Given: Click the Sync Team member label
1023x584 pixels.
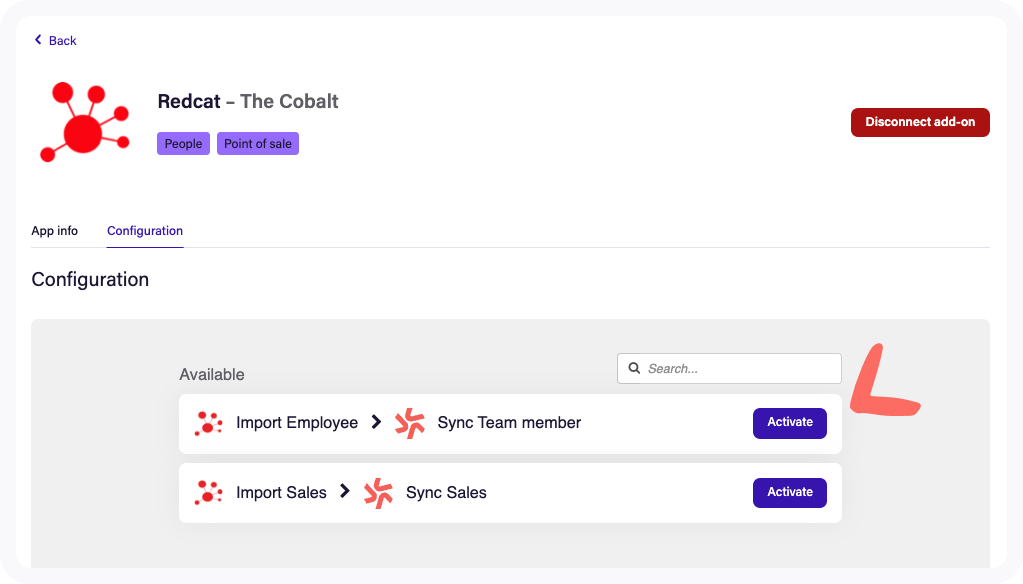Looking at the screenshot, I should [509, 423].
